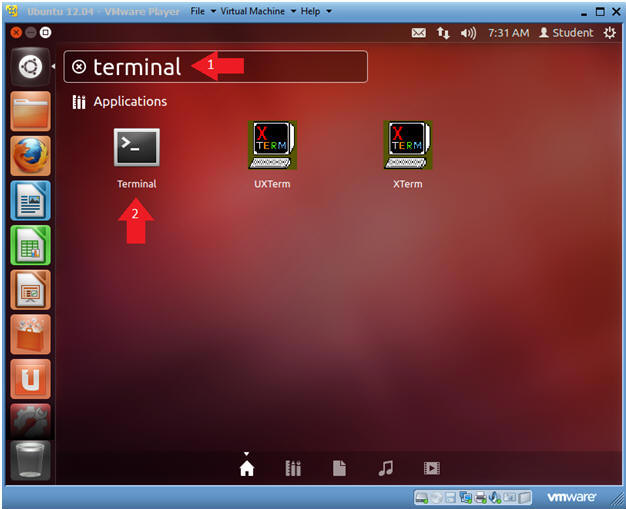Click the VMware printer status icon
The height and width of the screenshot is (509, 626).
481,497
